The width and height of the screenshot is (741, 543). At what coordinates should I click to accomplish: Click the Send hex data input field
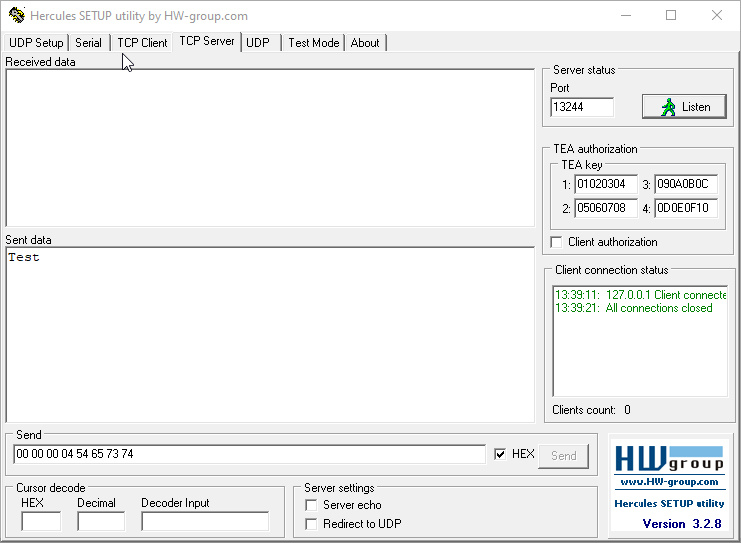pyautogui.click(x=250, y=454)
